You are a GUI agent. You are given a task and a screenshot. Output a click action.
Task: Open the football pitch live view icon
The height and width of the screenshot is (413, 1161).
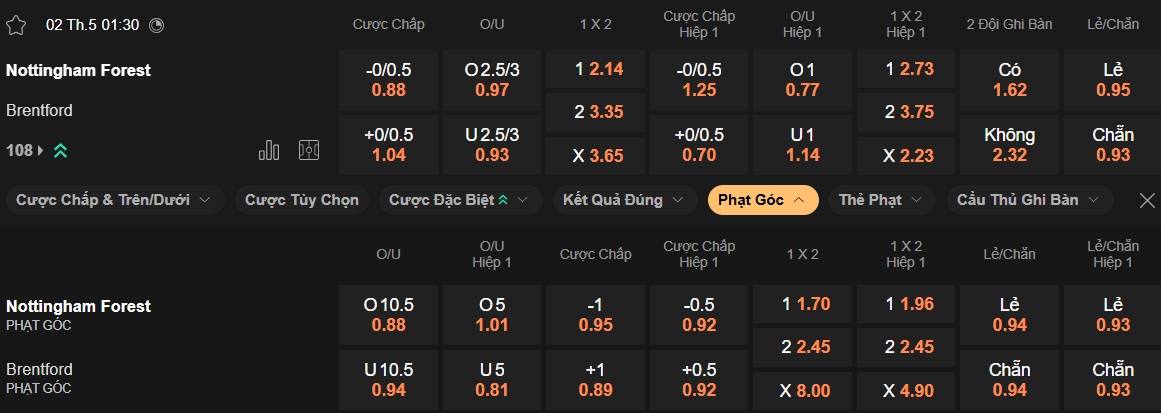tap(309, 150)
